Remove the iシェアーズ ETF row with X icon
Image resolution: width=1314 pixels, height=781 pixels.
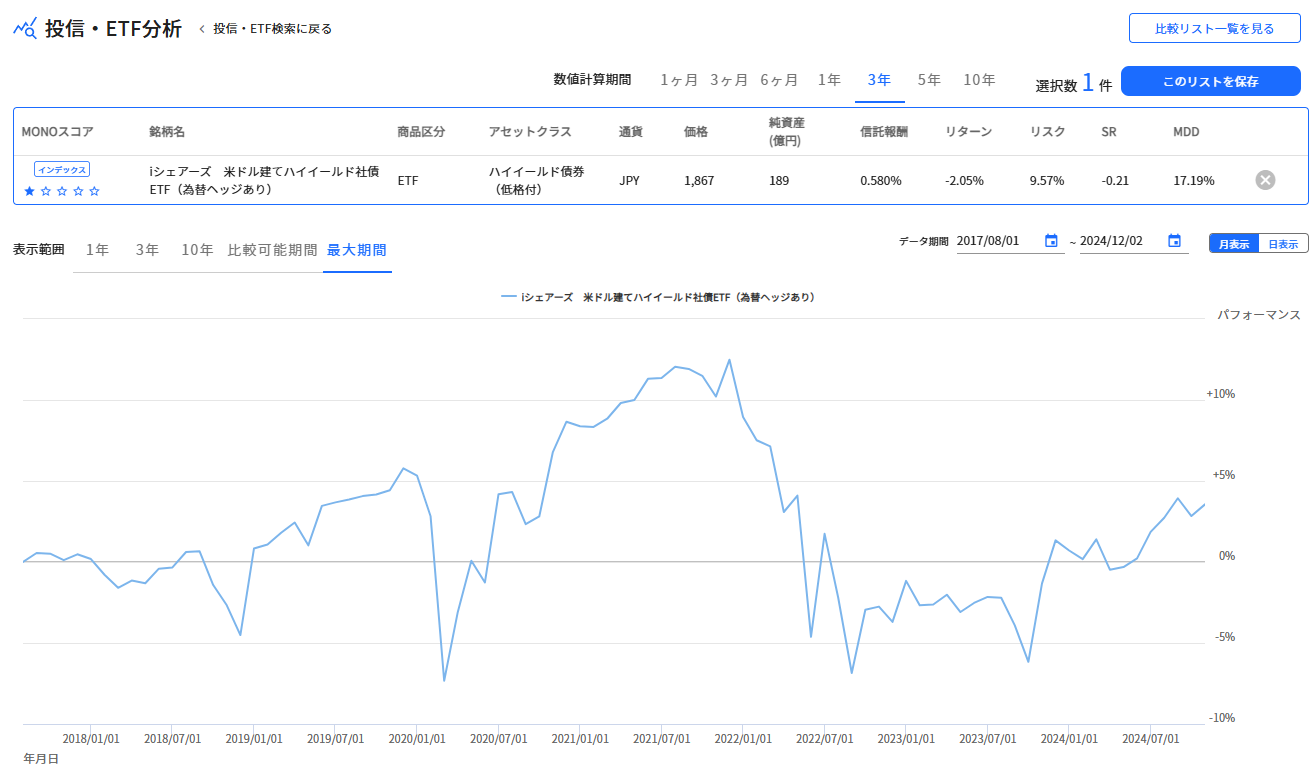[x=1265, y=180]
